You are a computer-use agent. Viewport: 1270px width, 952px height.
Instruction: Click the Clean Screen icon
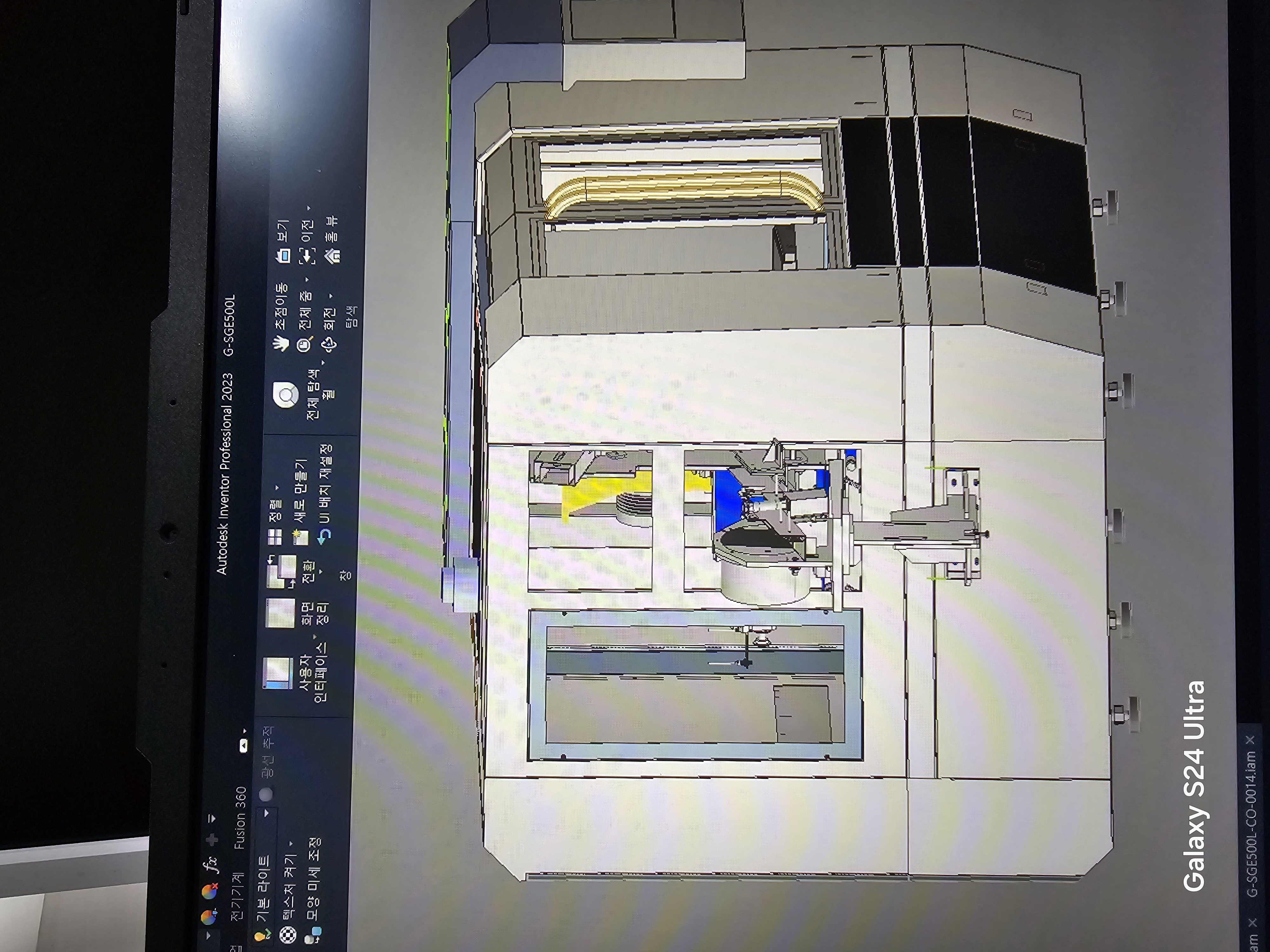(x=281, y=612)
